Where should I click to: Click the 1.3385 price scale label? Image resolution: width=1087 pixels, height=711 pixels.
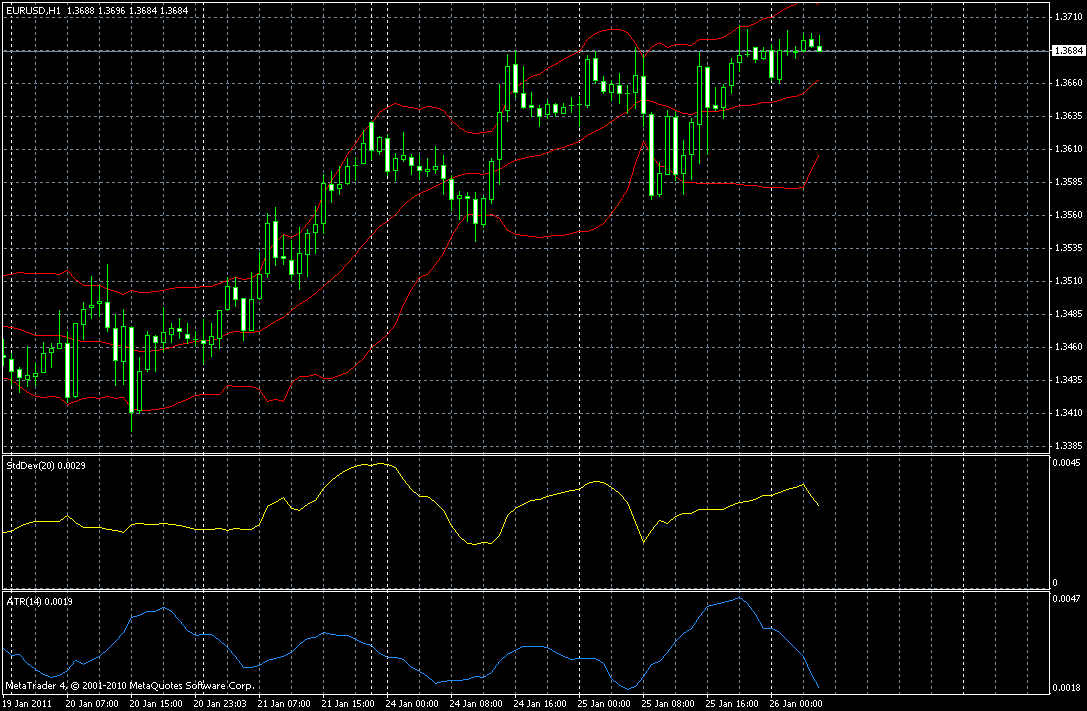1068,446
